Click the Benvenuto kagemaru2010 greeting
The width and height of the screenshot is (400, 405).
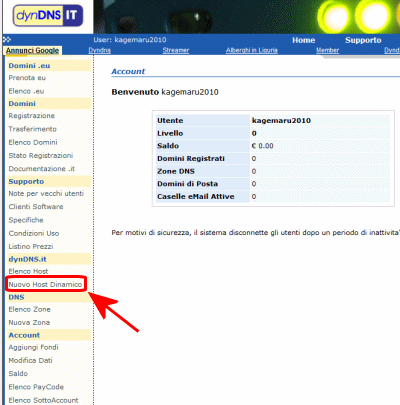(x=165, y=92)
